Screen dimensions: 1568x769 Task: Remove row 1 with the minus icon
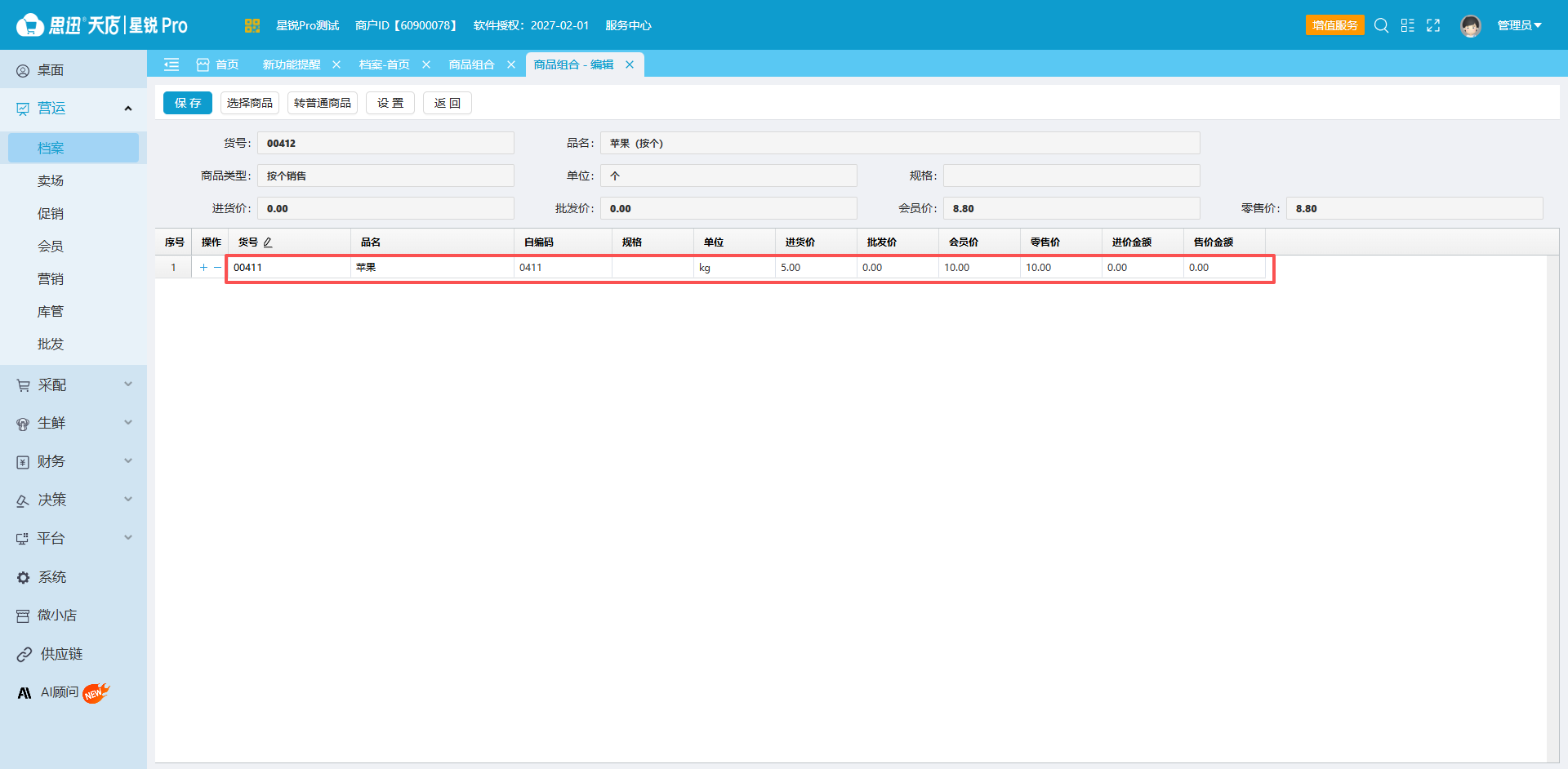point(217,267)
